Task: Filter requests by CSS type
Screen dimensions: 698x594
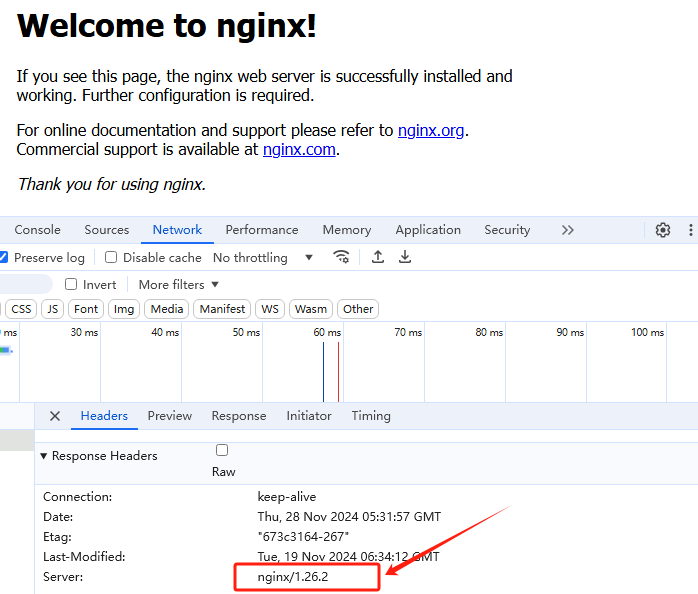Action: point(21,309)
